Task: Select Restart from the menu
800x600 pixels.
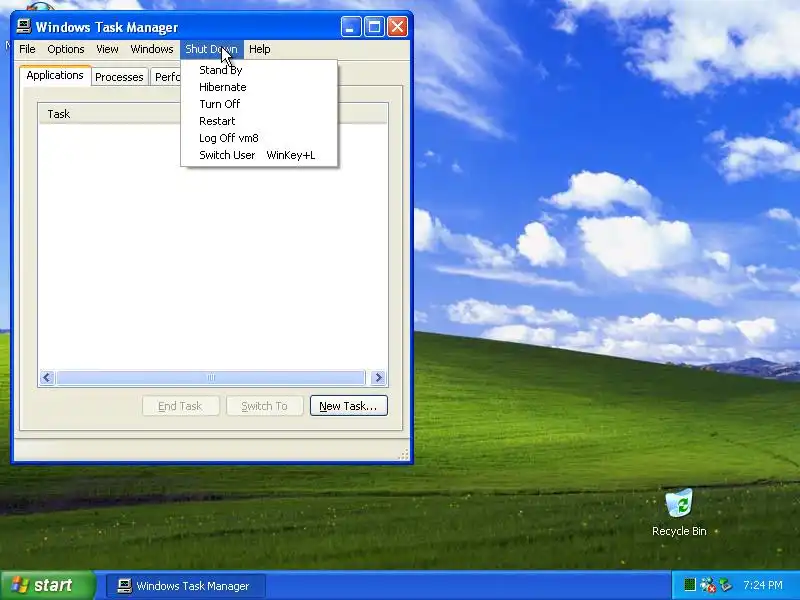Action: pos(259,121)
